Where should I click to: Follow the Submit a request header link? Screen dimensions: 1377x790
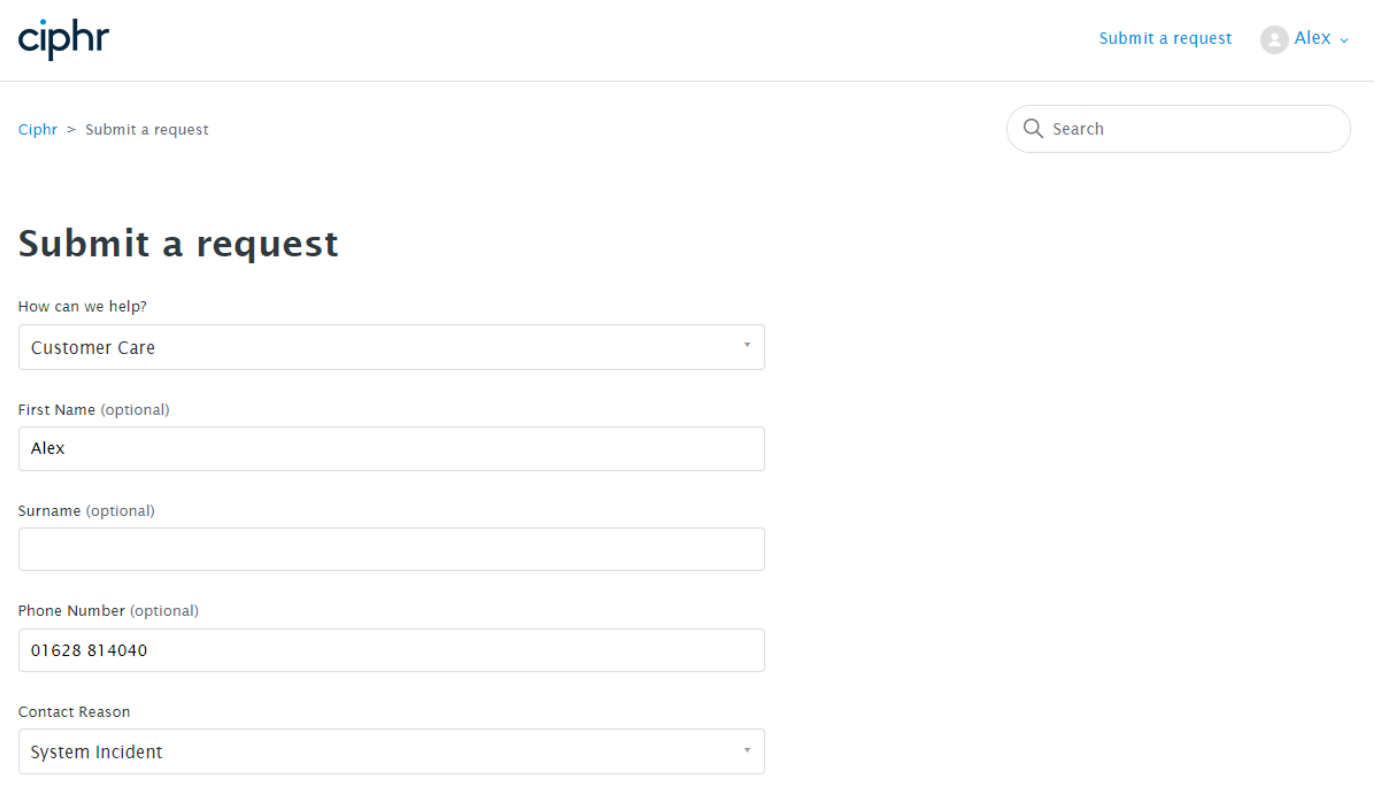1165,38
